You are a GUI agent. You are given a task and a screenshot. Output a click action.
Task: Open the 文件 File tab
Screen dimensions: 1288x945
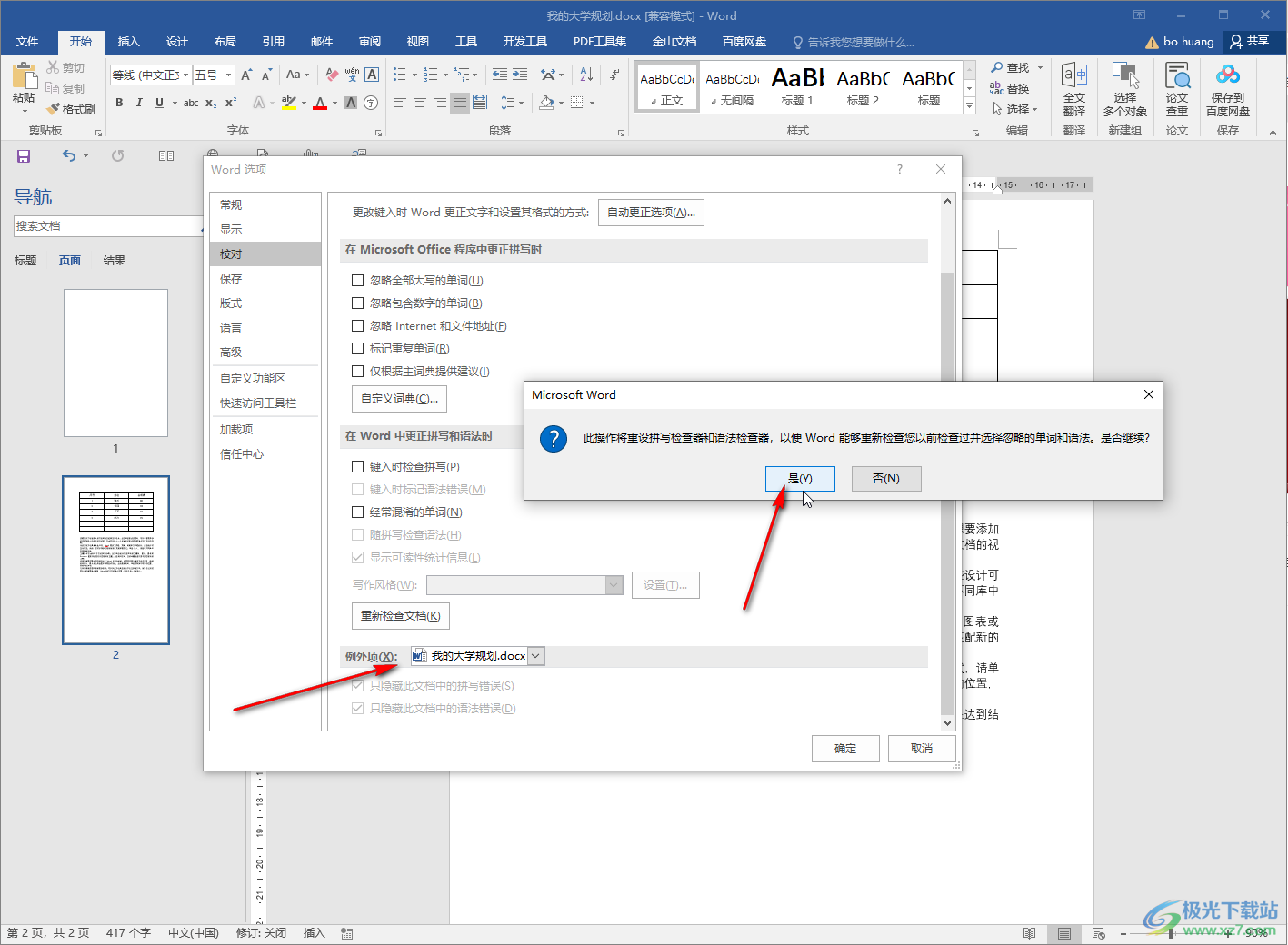click(x=27, y=42)
